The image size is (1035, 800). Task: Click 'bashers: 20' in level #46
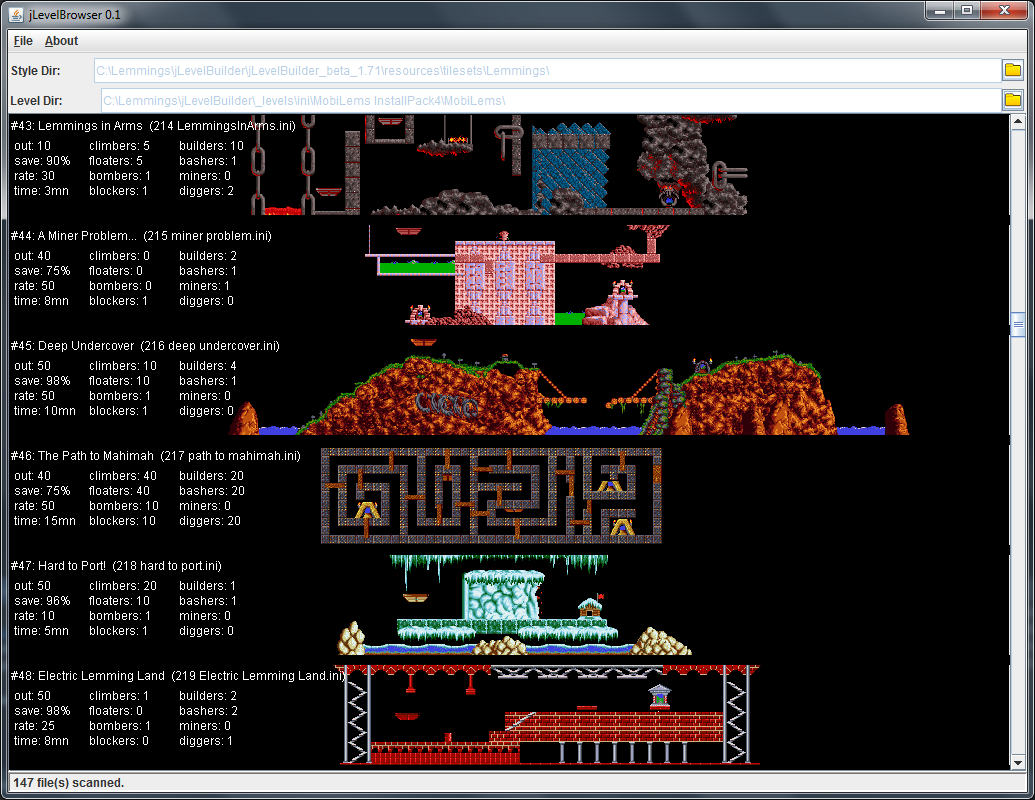(x=212, y=491)
